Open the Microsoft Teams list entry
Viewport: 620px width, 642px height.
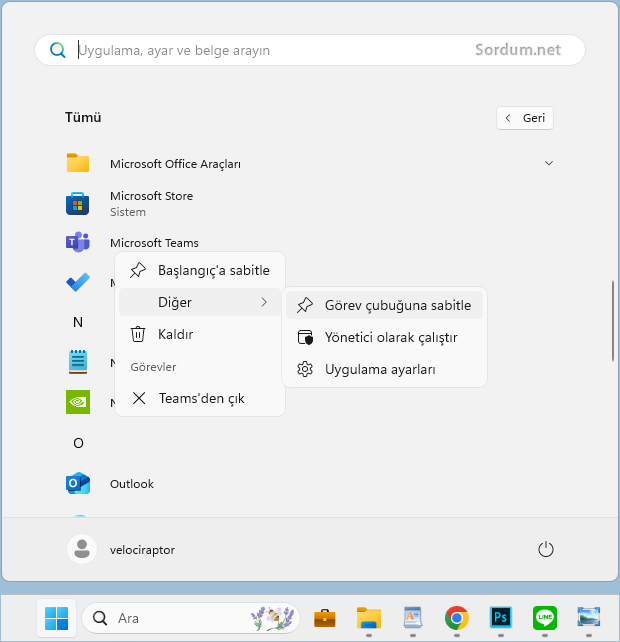coord(154,243)
